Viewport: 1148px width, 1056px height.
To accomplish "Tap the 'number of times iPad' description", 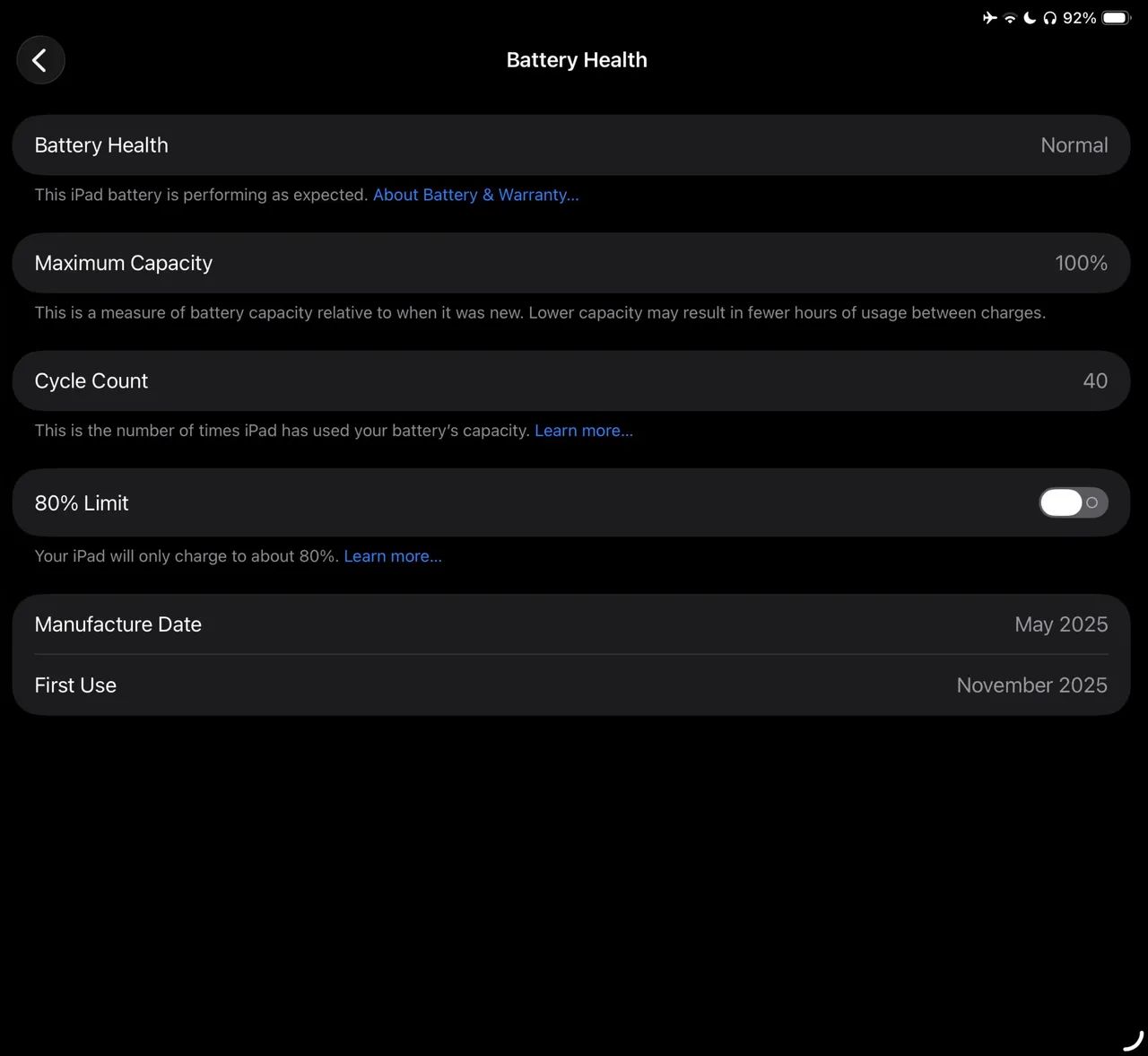I will coord(283,431).
